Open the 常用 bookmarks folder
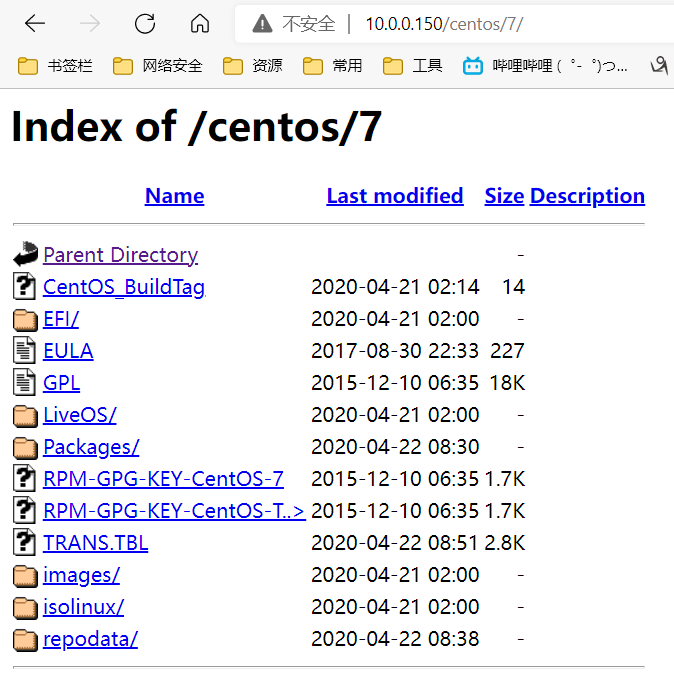The width and height of the screenshot is (674, 687). [333, 66]
